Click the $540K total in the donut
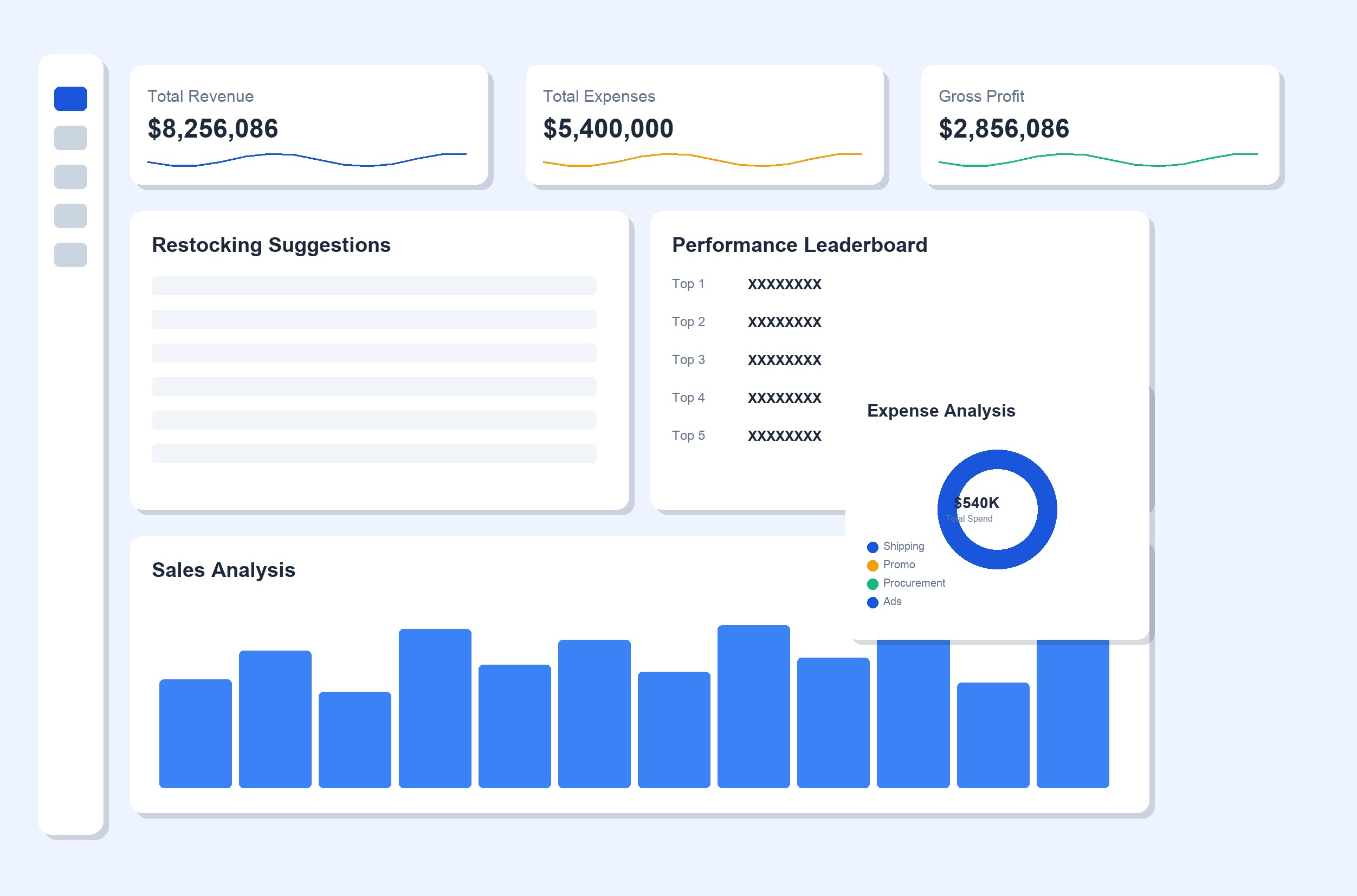The image size is (1357, 896). [977, 503]
